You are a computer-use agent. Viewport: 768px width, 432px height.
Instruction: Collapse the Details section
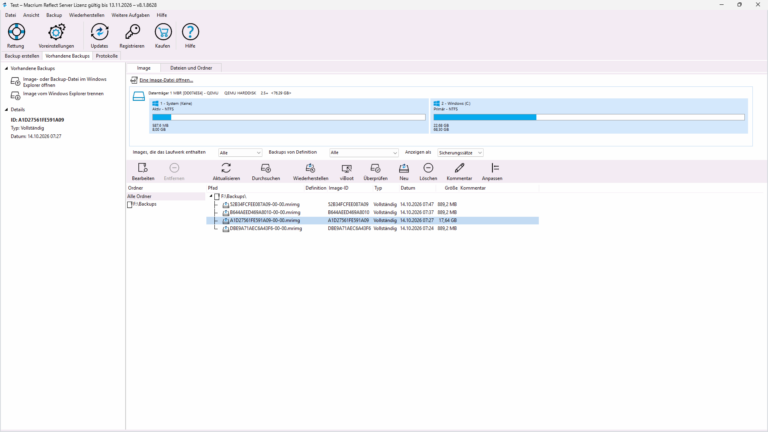[x=6, y=110]
